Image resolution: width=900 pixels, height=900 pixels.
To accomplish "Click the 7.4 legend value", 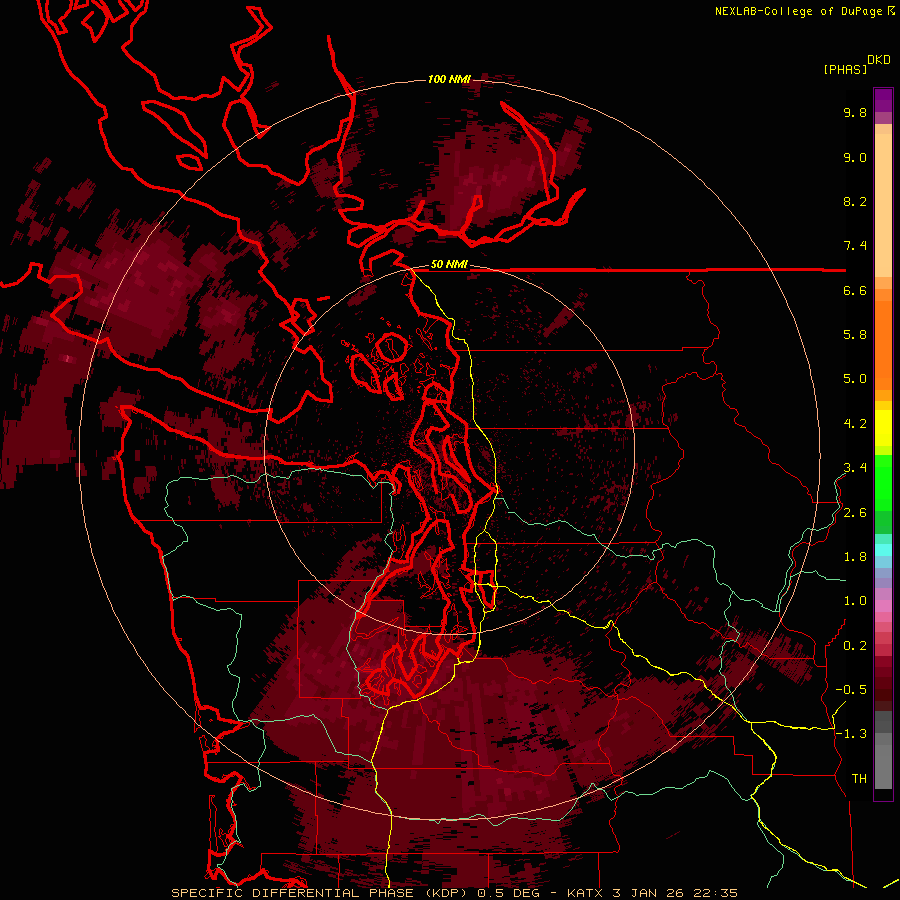I will tap(855, 246).
